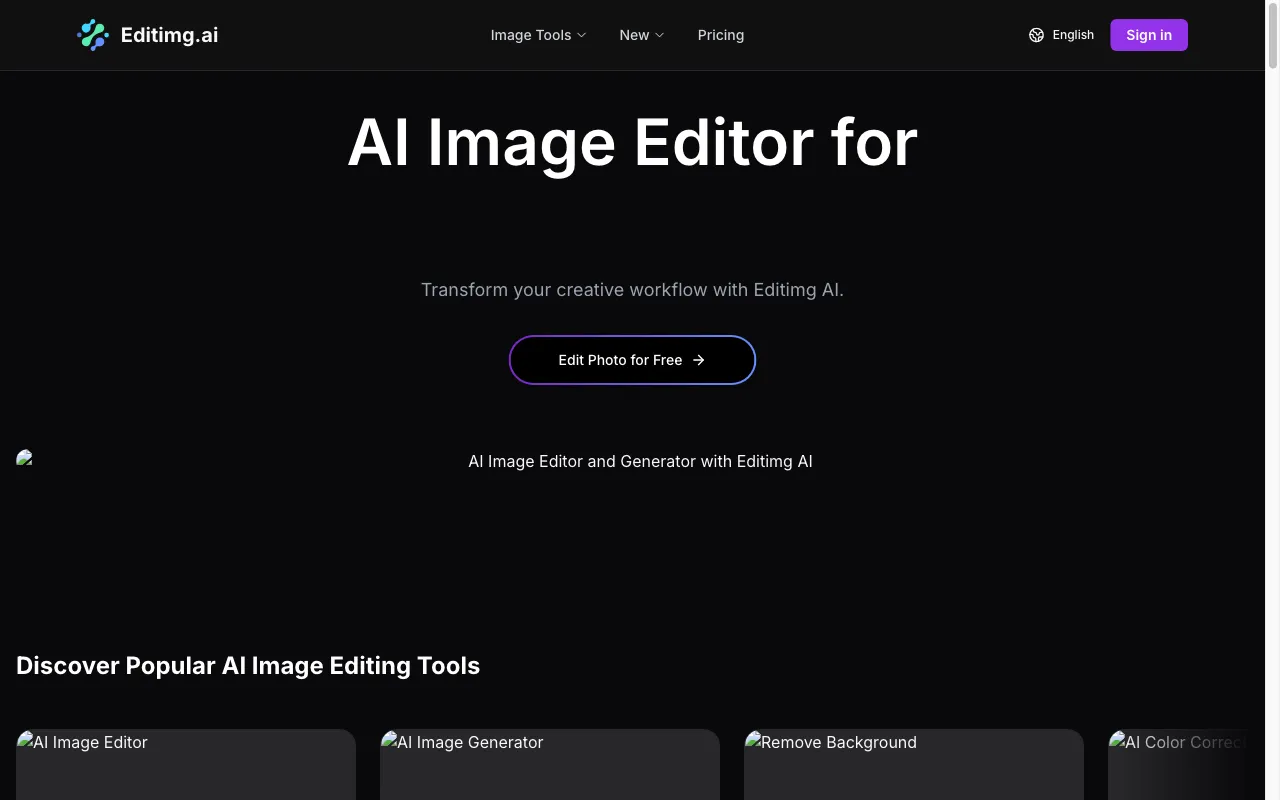Open the AI Image Generator card
This screenshot has width=1280, height=800.
coord(550,765)
